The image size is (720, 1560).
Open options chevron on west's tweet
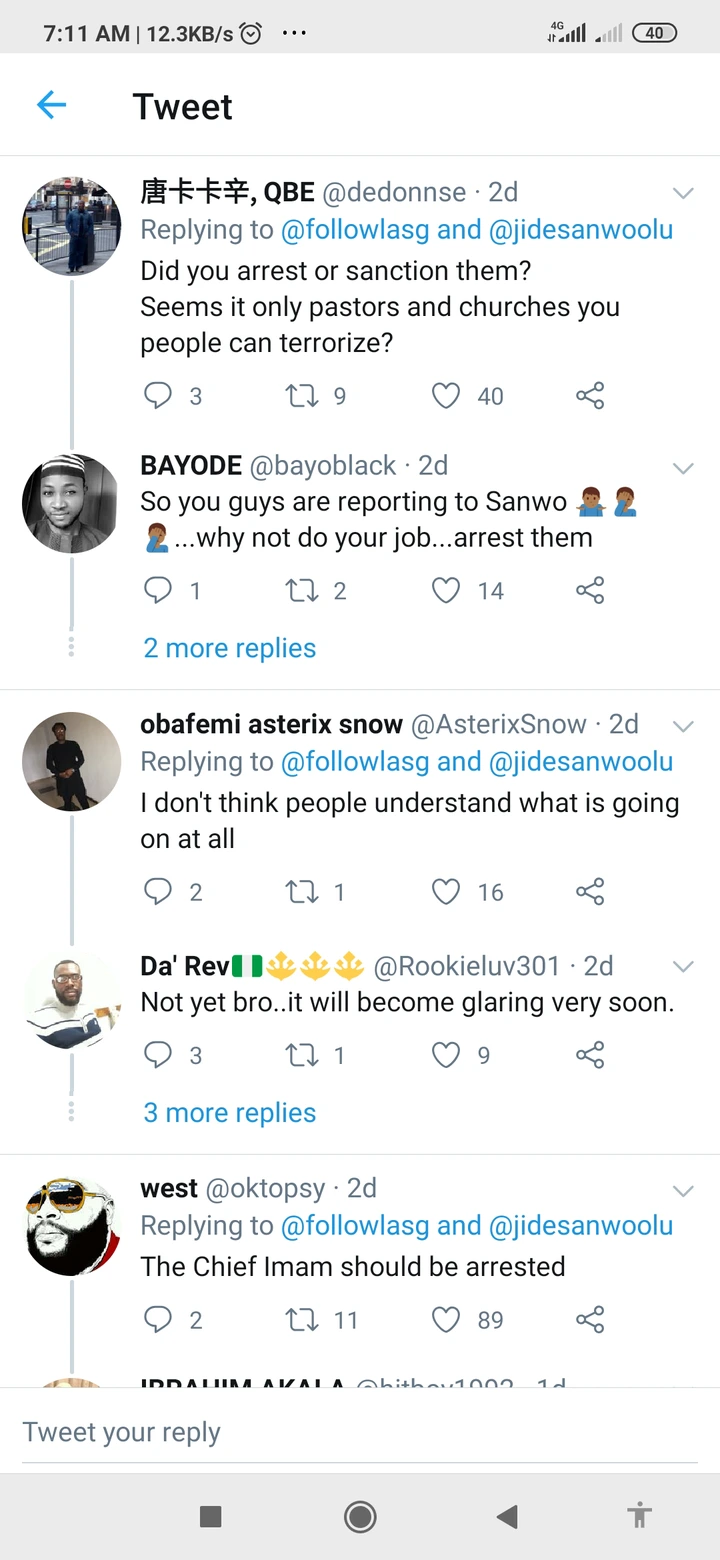click(683, 1190)
